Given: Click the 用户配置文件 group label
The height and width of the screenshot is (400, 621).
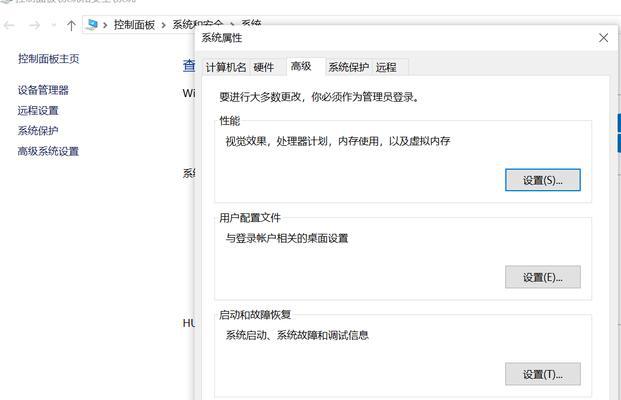Looking at the screenshot, I should pyautogui.click(x=250, y=218).
